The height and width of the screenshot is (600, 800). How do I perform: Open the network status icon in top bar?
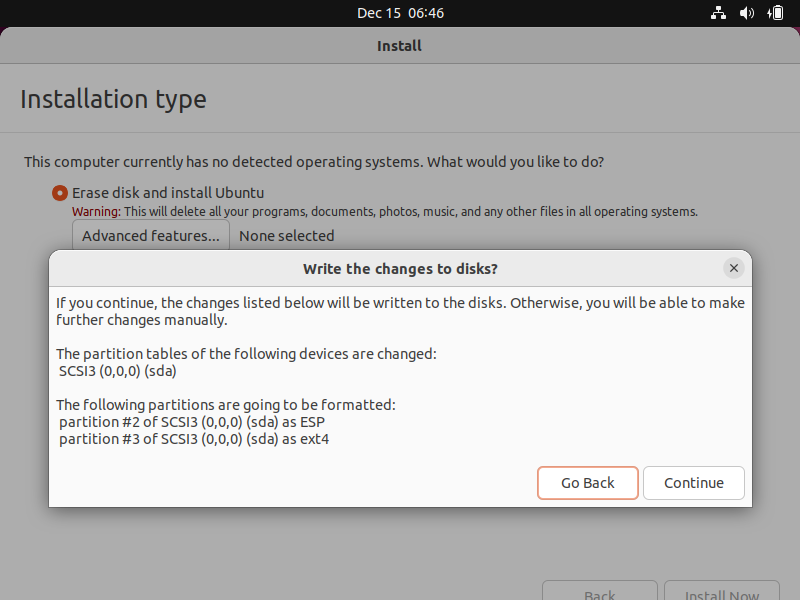coord(718,13)
